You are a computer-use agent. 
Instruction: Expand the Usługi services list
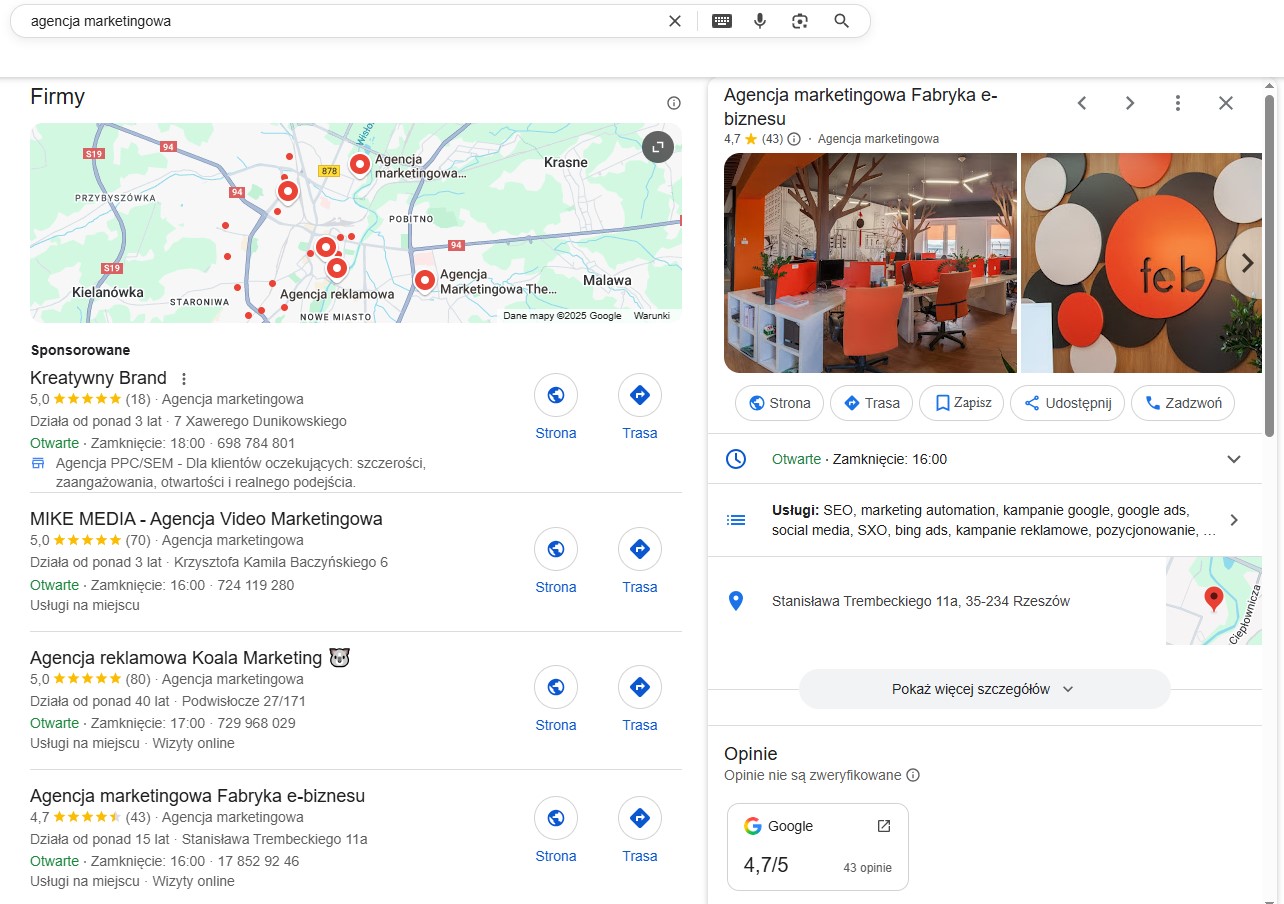click(x=1234, y=520)
